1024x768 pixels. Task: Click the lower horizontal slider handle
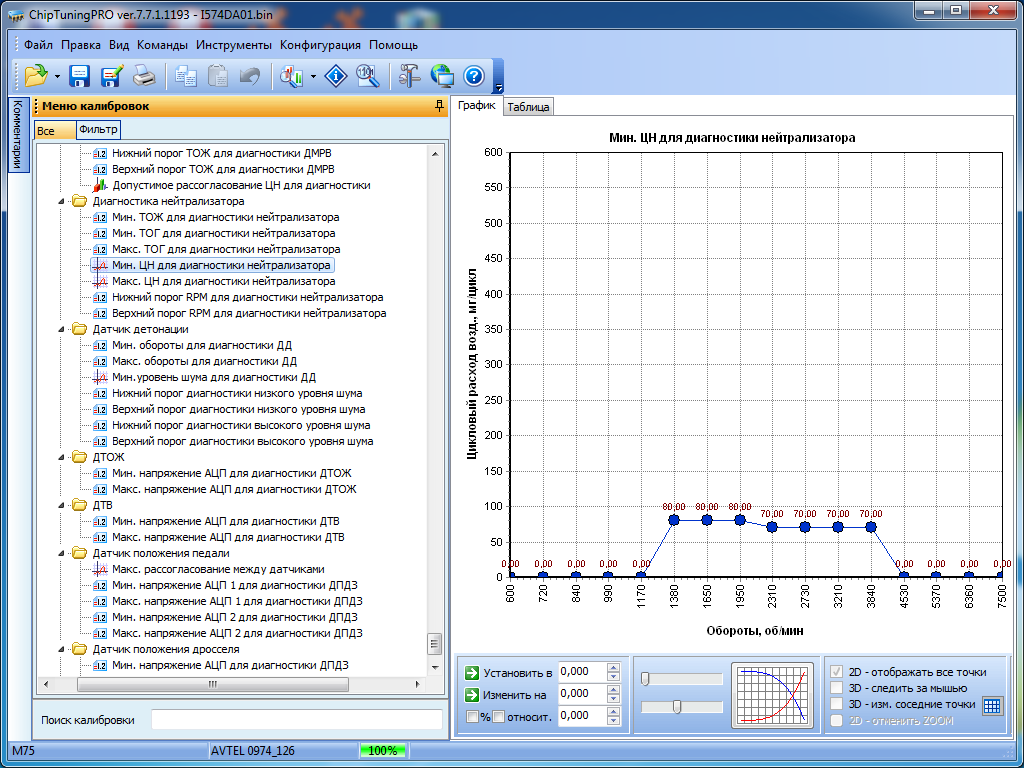[677, 707]
